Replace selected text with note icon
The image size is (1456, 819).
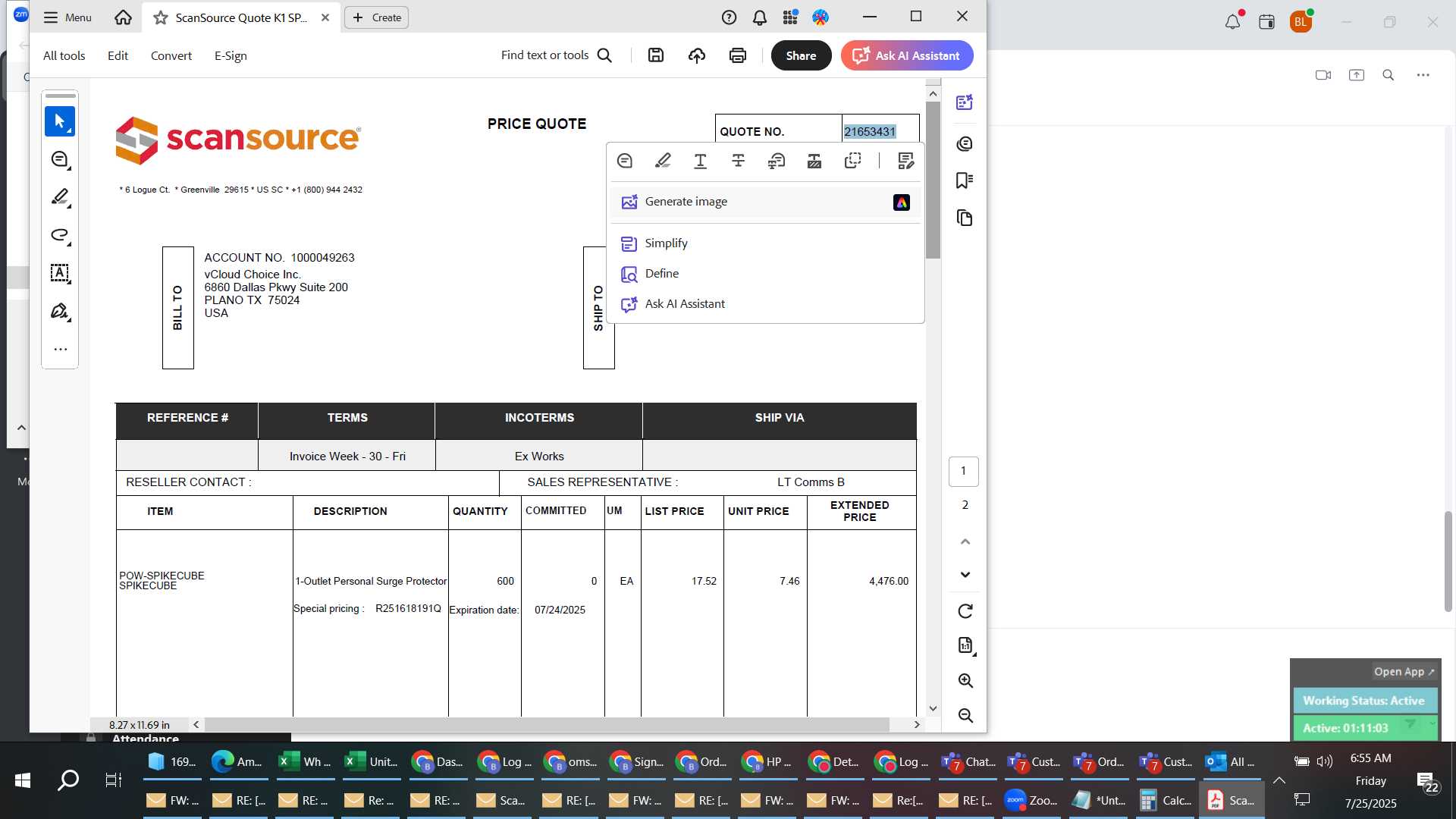coord(777,161)
